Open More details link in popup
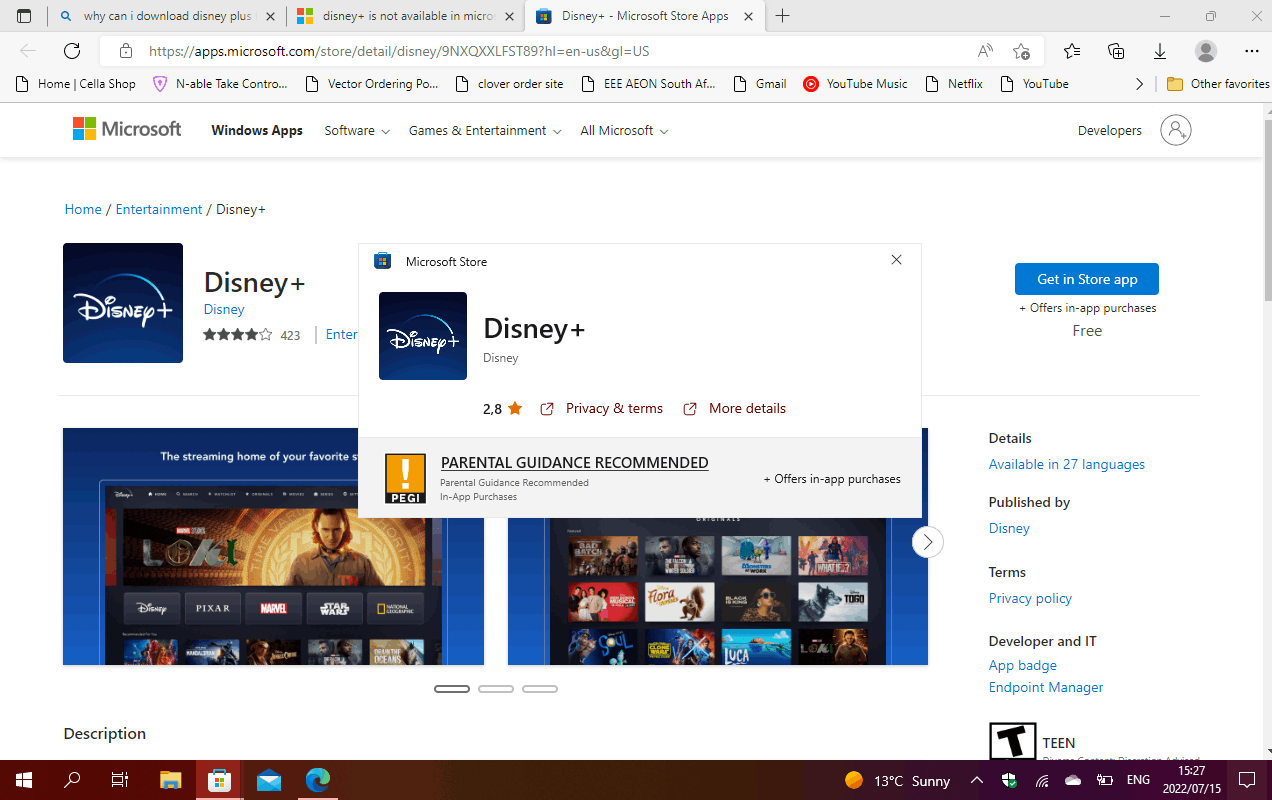 coord(735,408)
